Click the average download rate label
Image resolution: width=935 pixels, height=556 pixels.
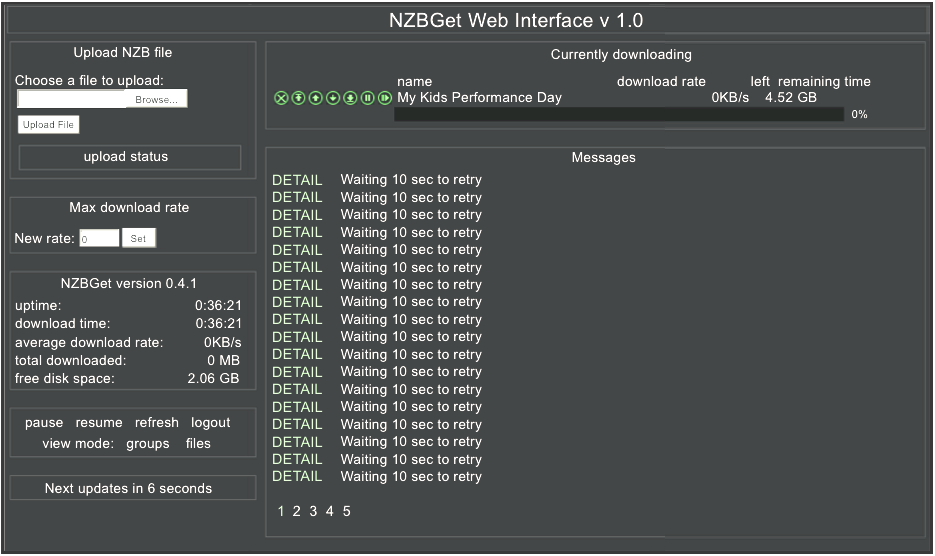point(89,342)
